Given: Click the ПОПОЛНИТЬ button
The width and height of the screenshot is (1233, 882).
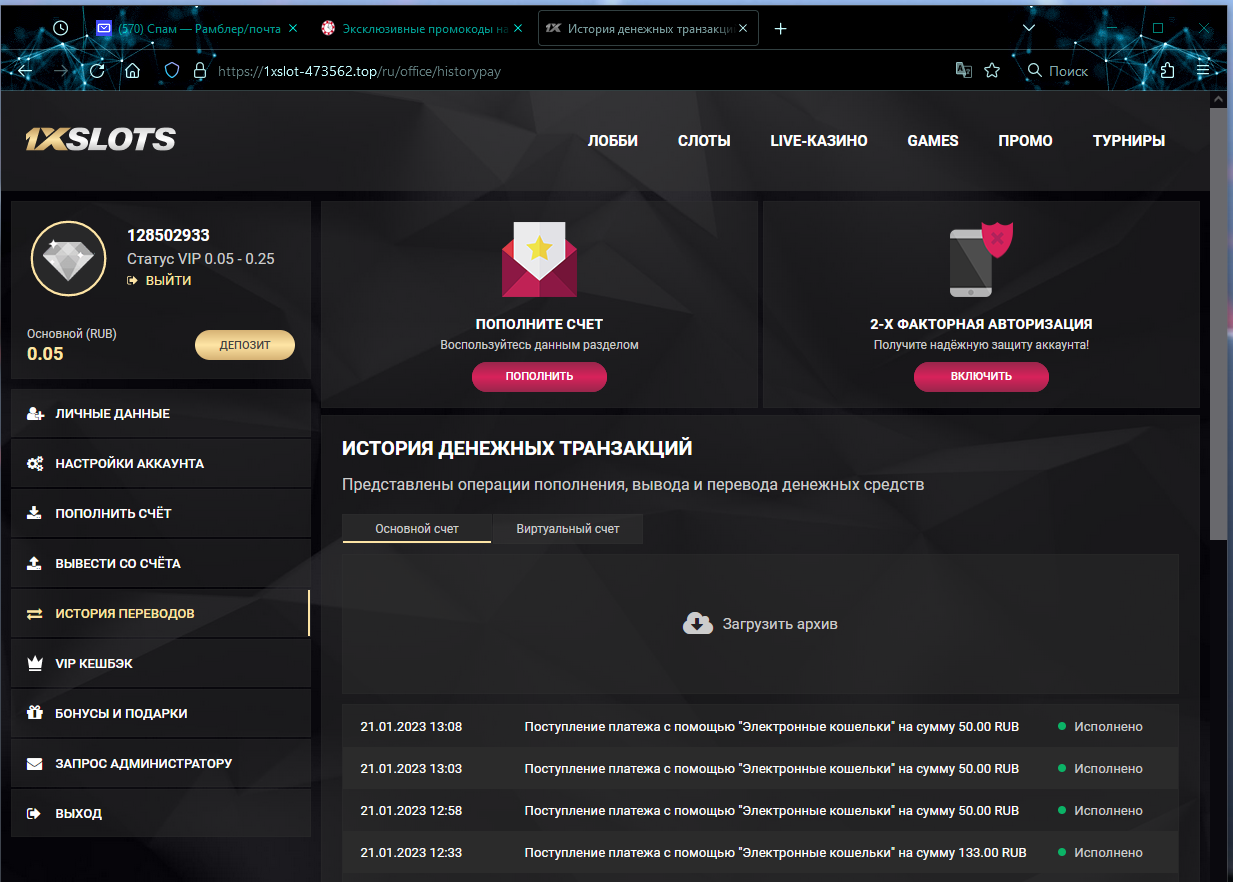Looking at the screenshot, I should [x=540, y=376].
